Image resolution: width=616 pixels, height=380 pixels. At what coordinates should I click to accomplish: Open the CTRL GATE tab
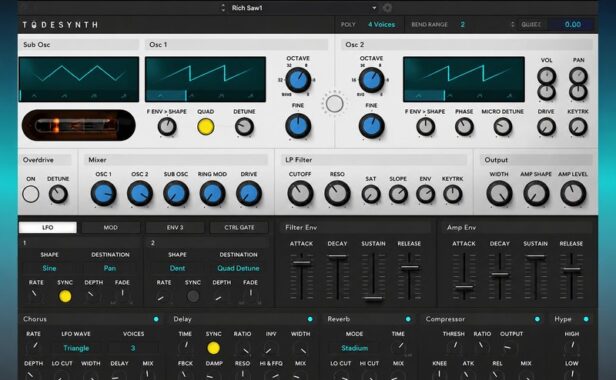pos(239,227)
